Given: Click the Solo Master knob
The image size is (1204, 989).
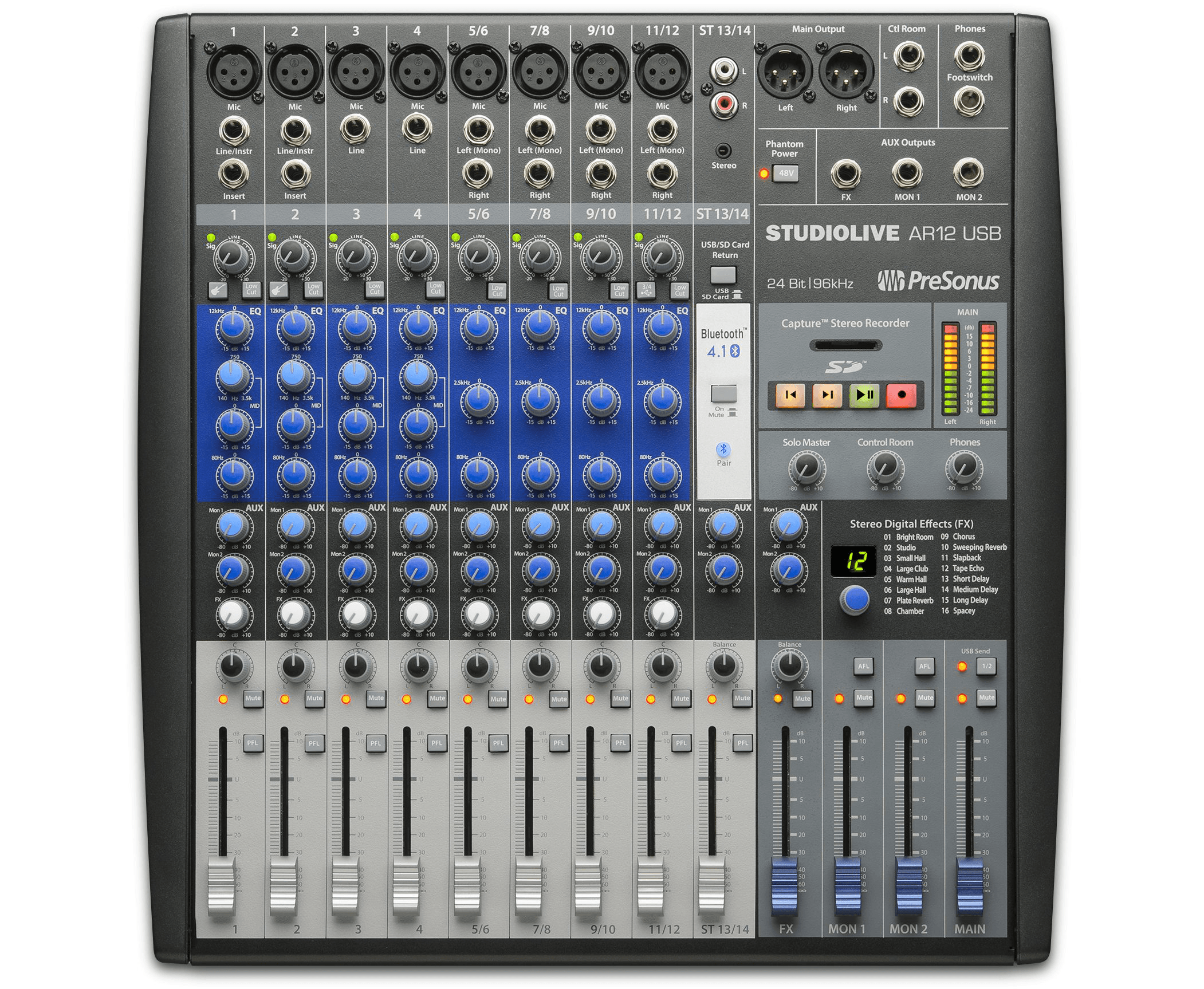Looking at the screenshot, I should [806, 468].
